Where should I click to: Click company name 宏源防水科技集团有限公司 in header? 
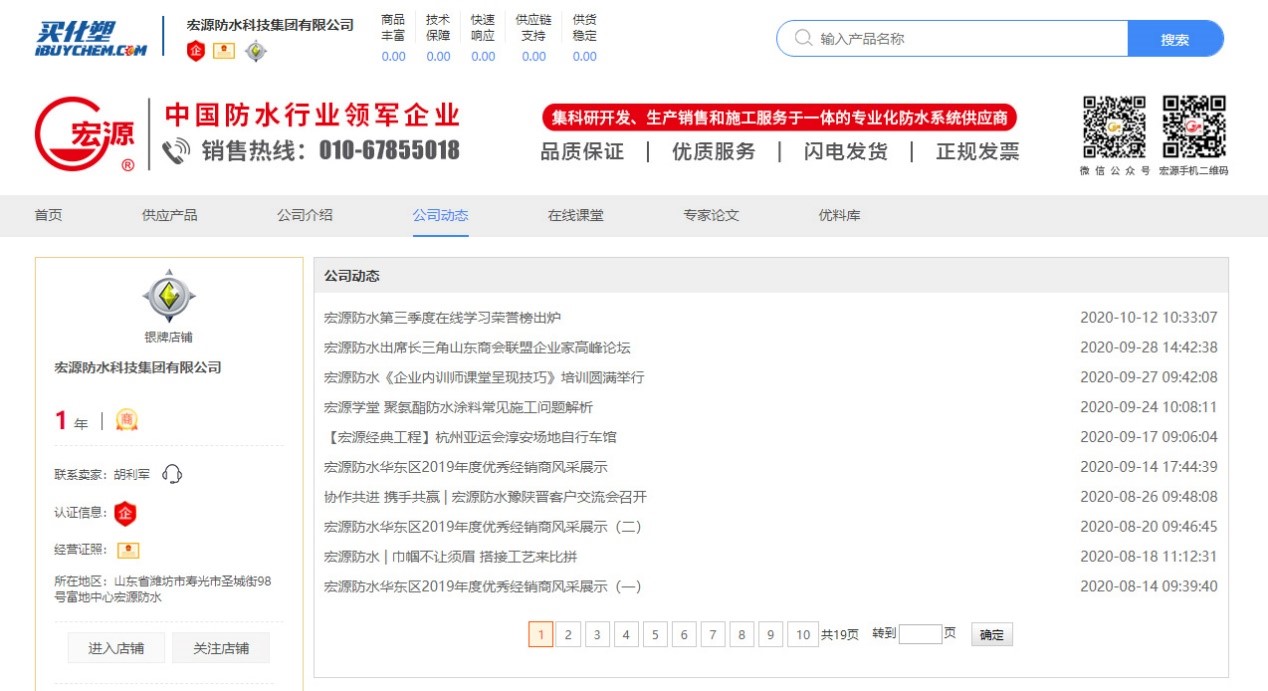tap(270, 25)
